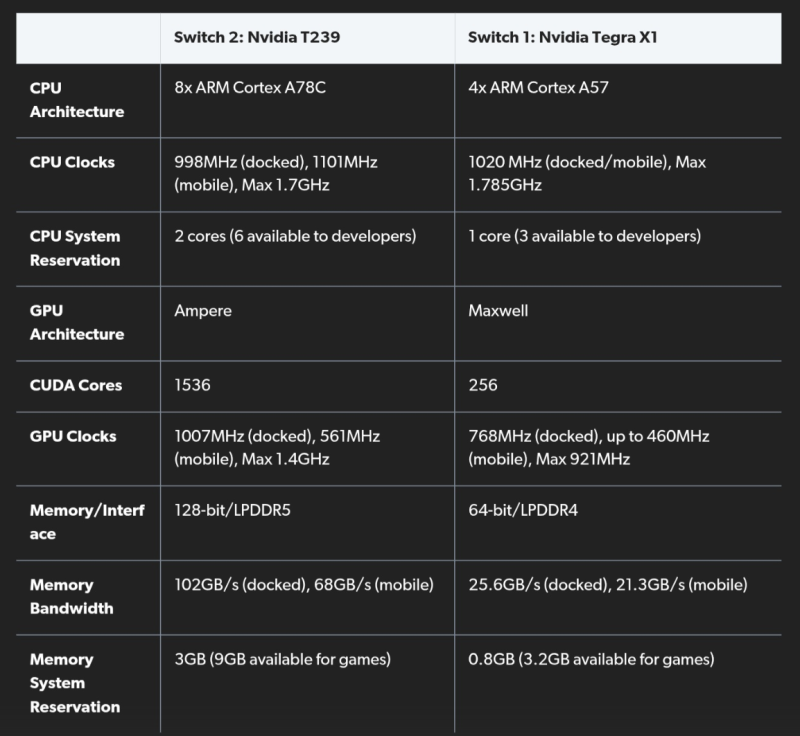Select the CUDA Cores row label
Viewport: 800px width, 736px height.
point(76,385)
